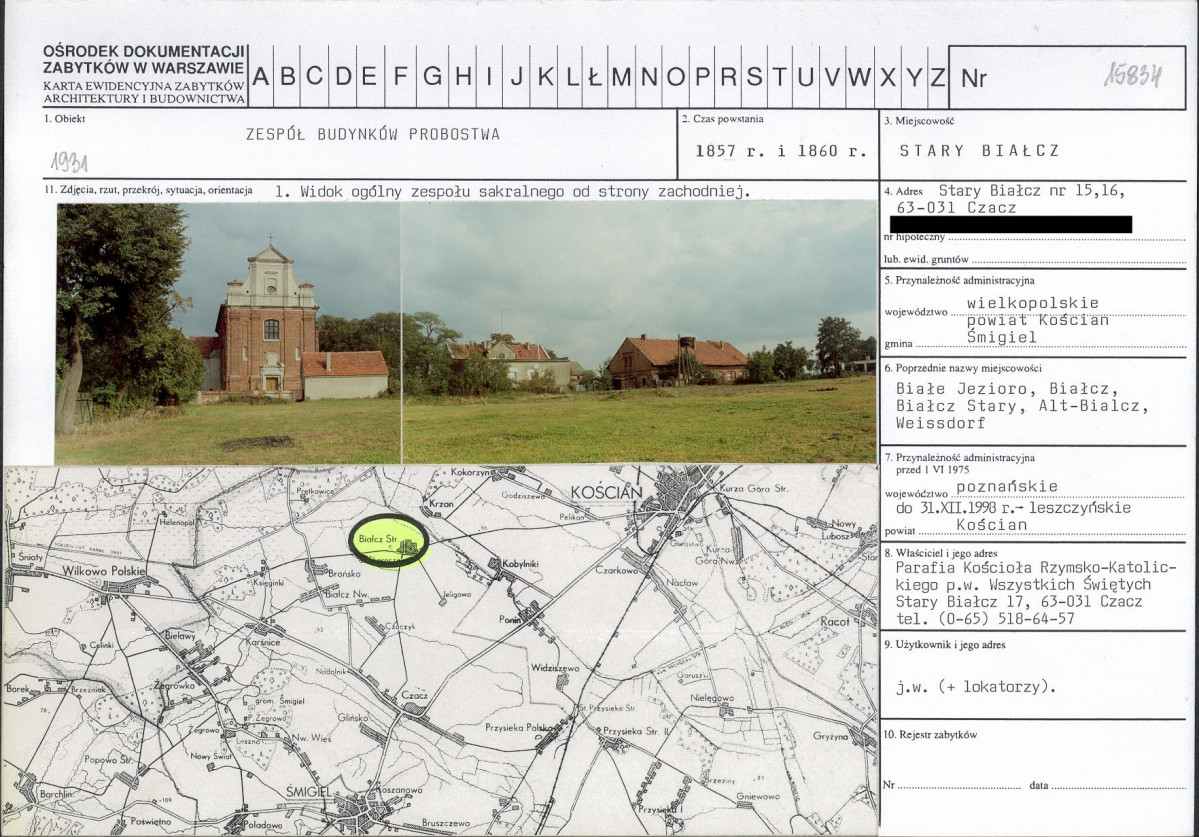Click the former name 'Weissdorf'
Screen dimensions: 1199x837
coord(941,423)
